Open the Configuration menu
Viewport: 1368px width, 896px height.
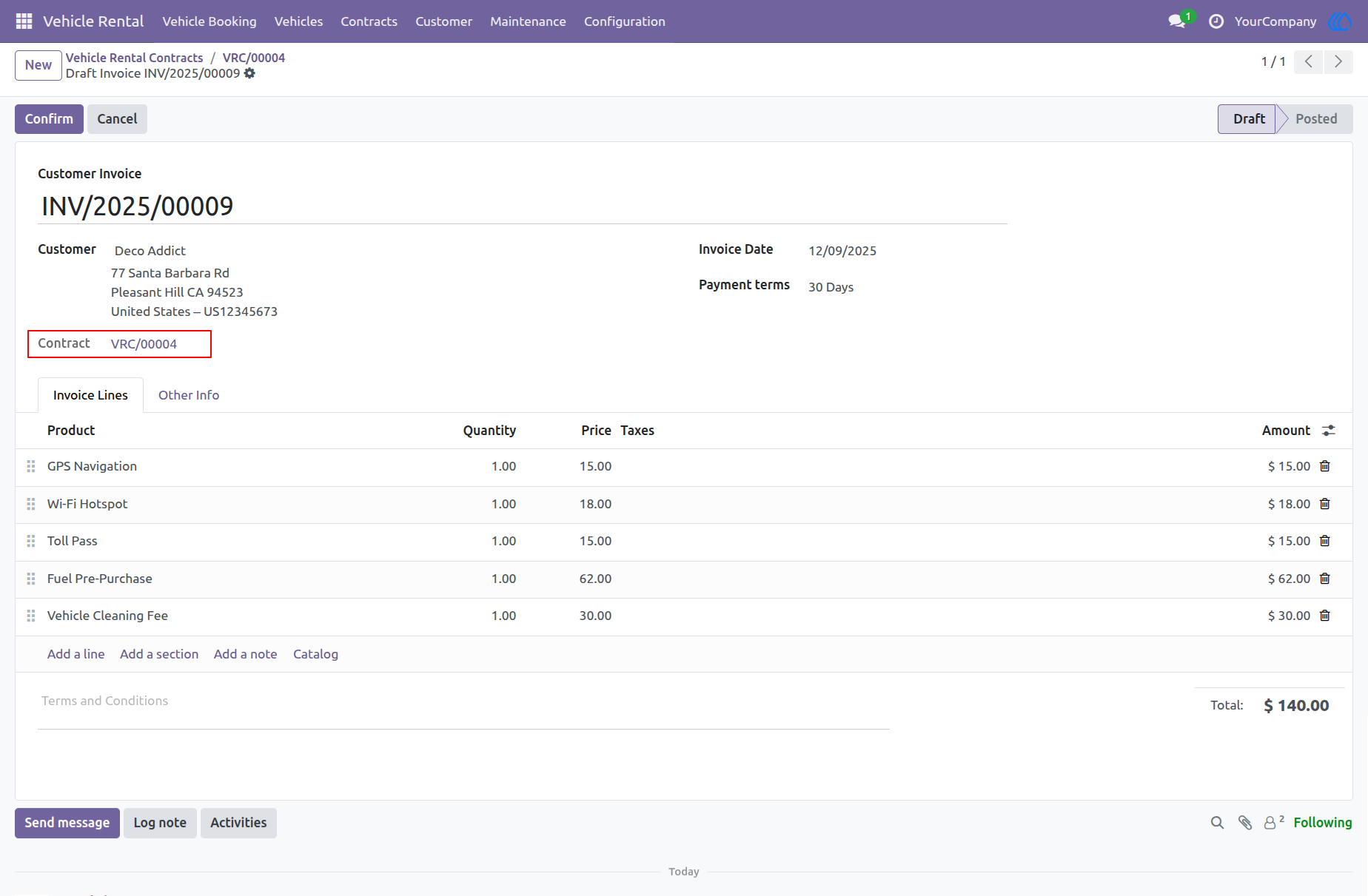click(x=625, y=21)
